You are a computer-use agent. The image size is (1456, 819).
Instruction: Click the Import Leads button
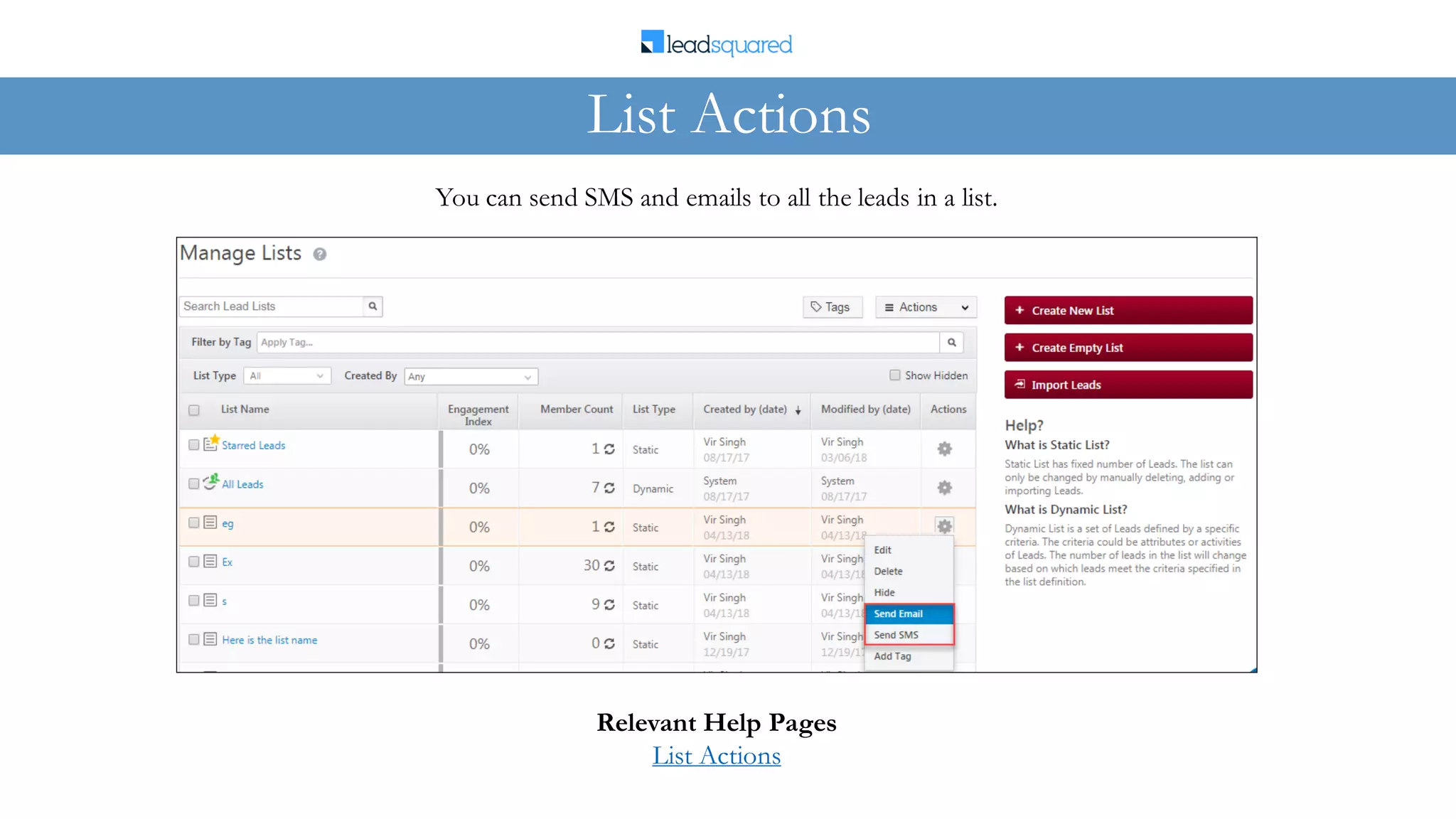pyautogui.click(x=1128, y=385)
